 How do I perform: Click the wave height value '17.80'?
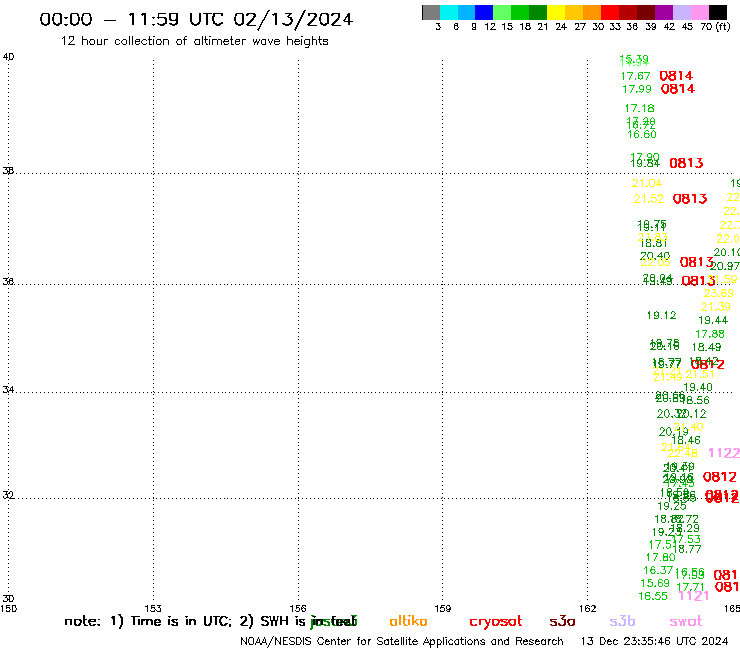click(661, 558)
